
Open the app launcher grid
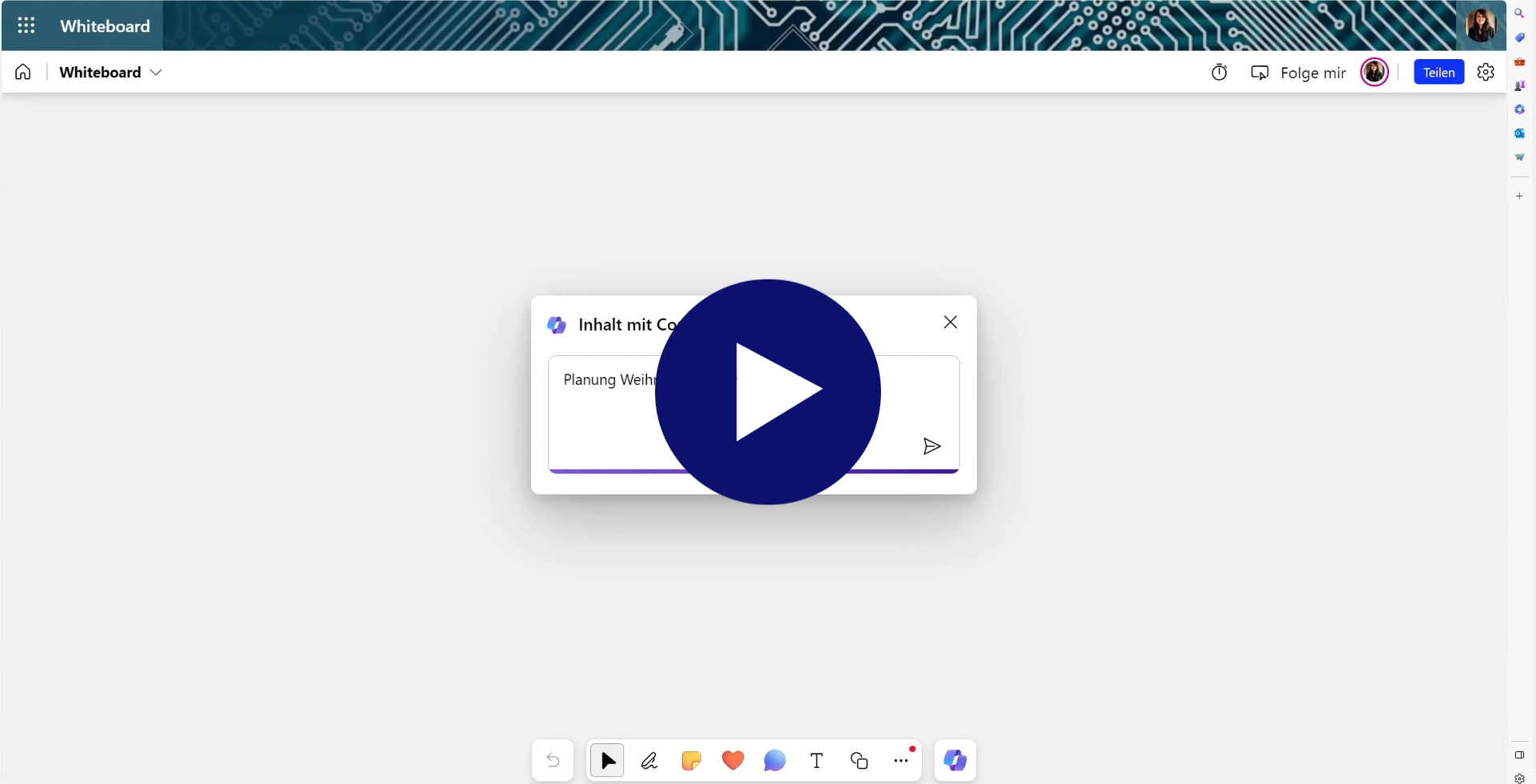pyautogui.click(x=26, y=26)
